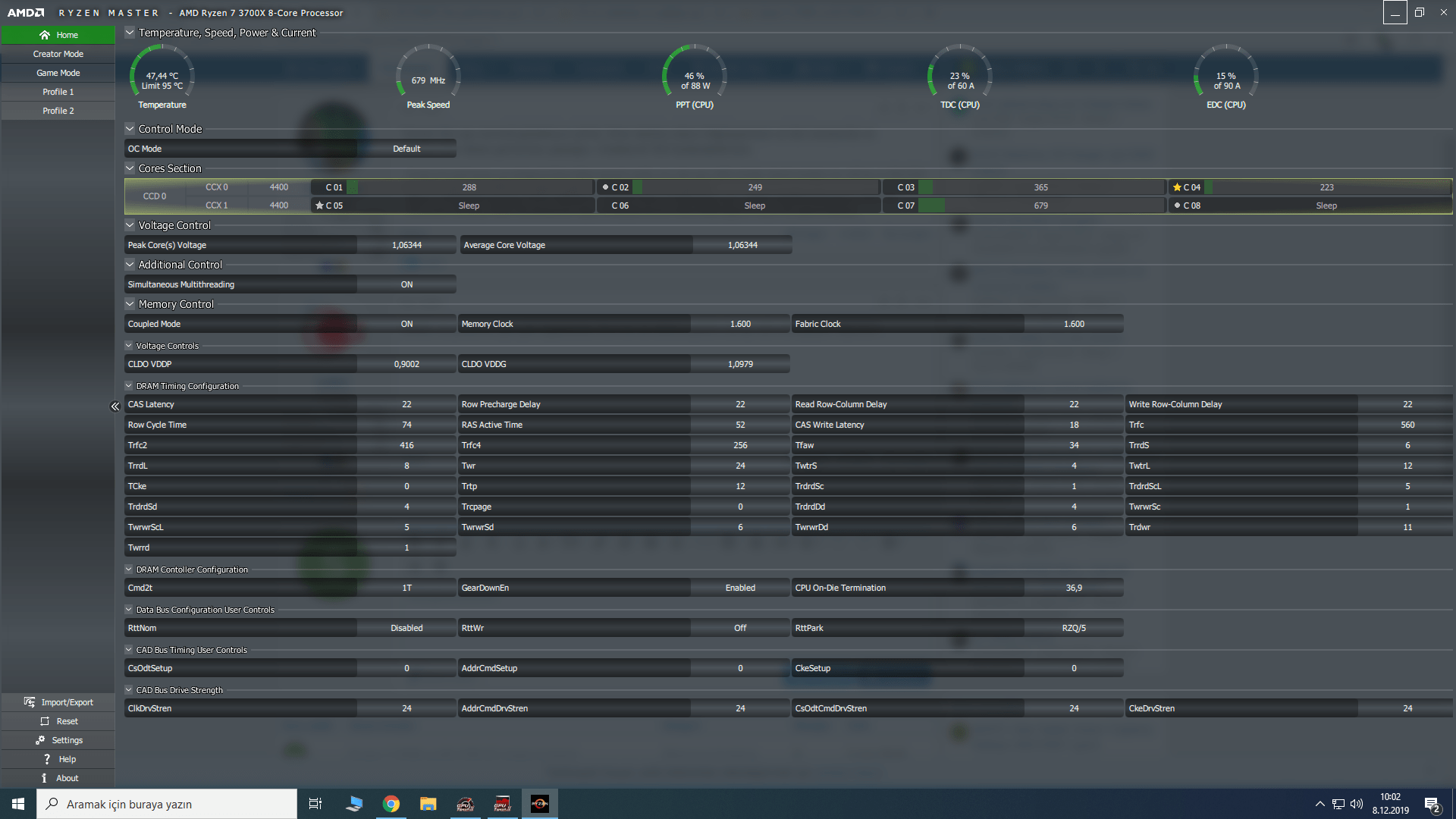Viewport: 1456px width, 819px height.
Task: Click the Help question mark icon
Action: [x=47, y=759]
